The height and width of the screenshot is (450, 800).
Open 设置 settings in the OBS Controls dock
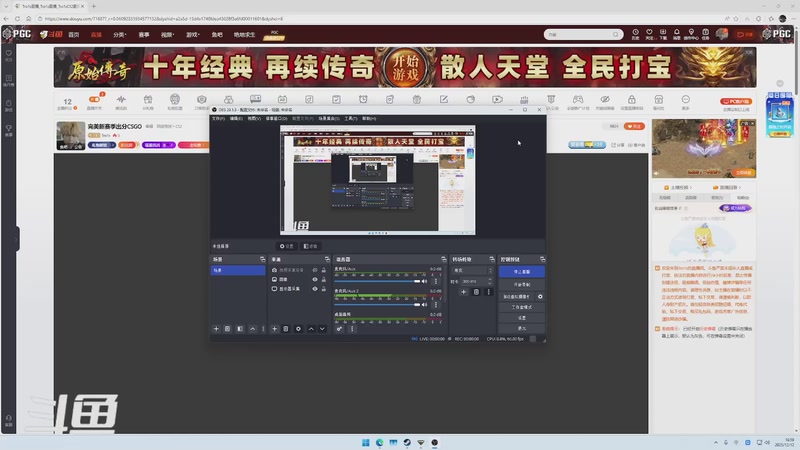pos(521,318)
